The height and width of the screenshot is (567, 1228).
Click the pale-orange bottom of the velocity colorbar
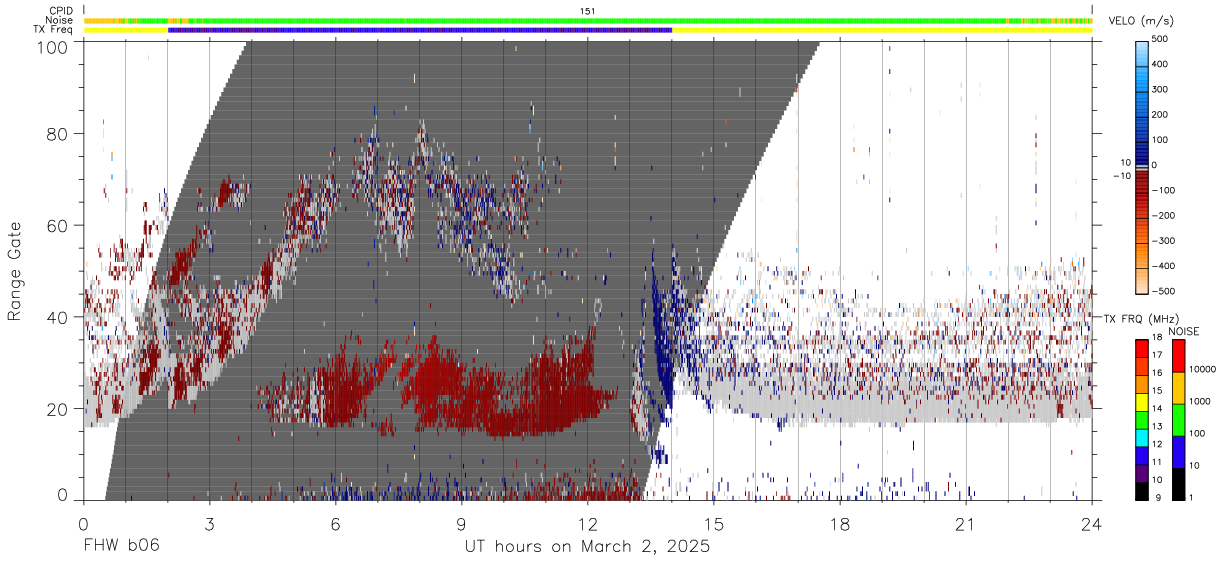click(1142, 280)
